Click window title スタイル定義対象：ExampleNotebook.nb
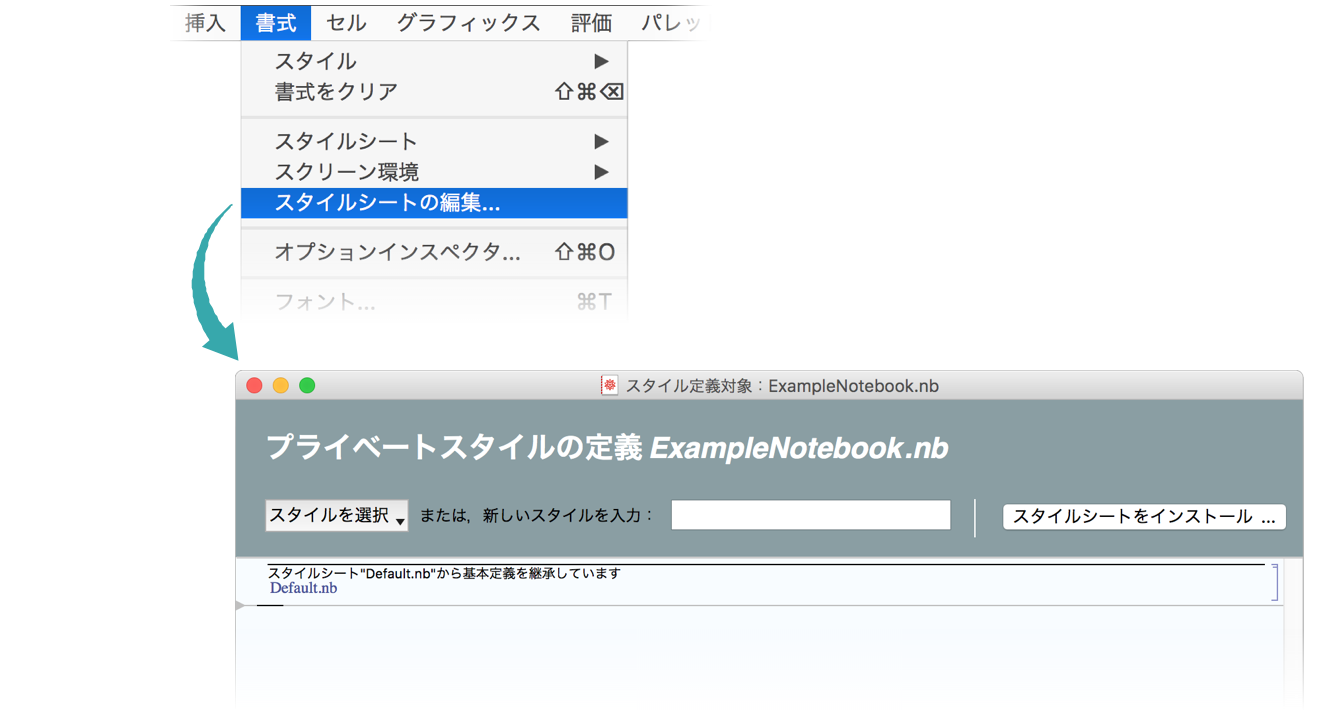Viewport: 1342px width, 723px height. coord(782,386)
